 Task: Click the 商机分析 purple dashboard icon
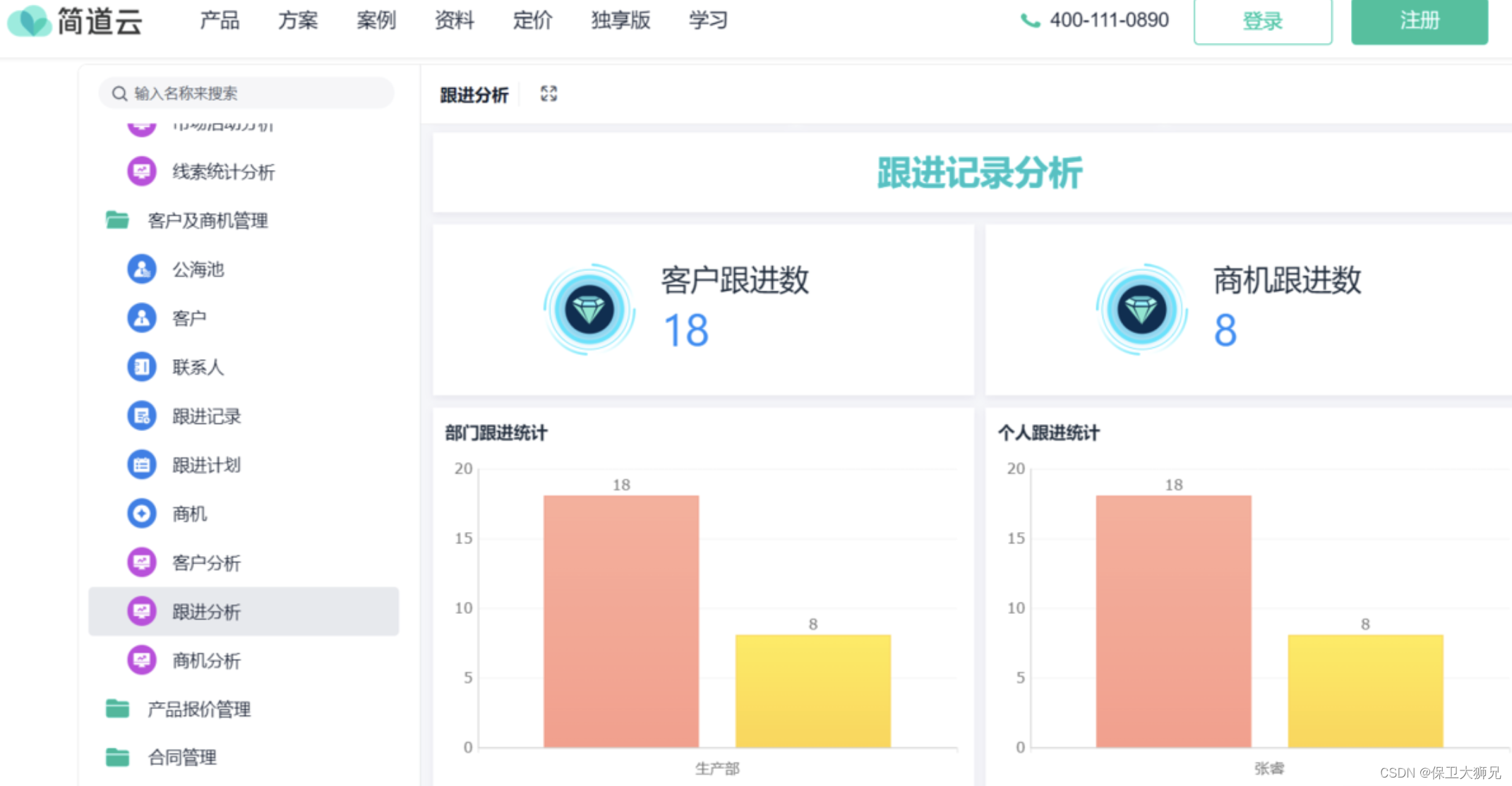coord(142,660)
